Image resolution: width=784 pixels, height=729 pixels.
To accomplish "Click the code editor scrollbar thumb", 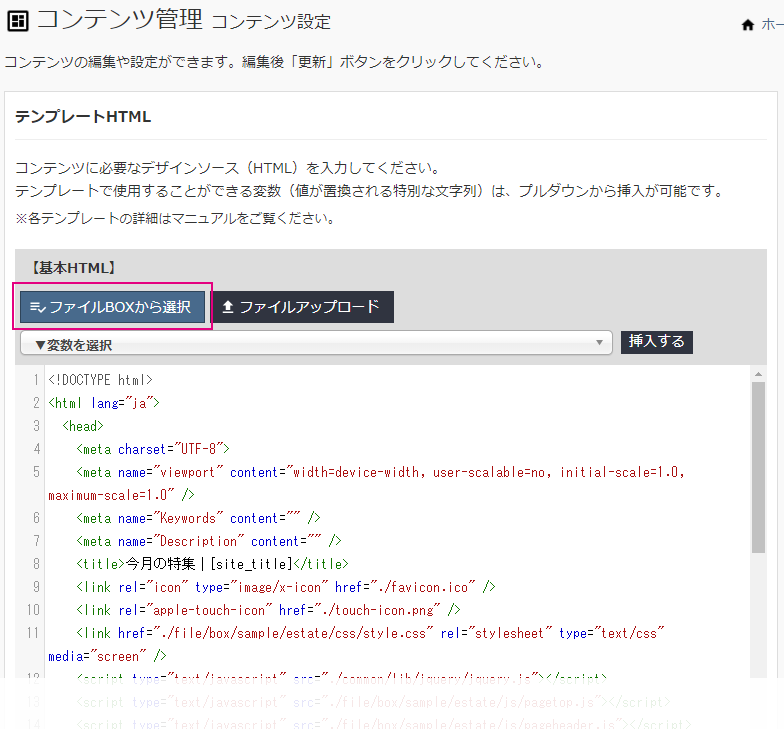I will 758,468.
